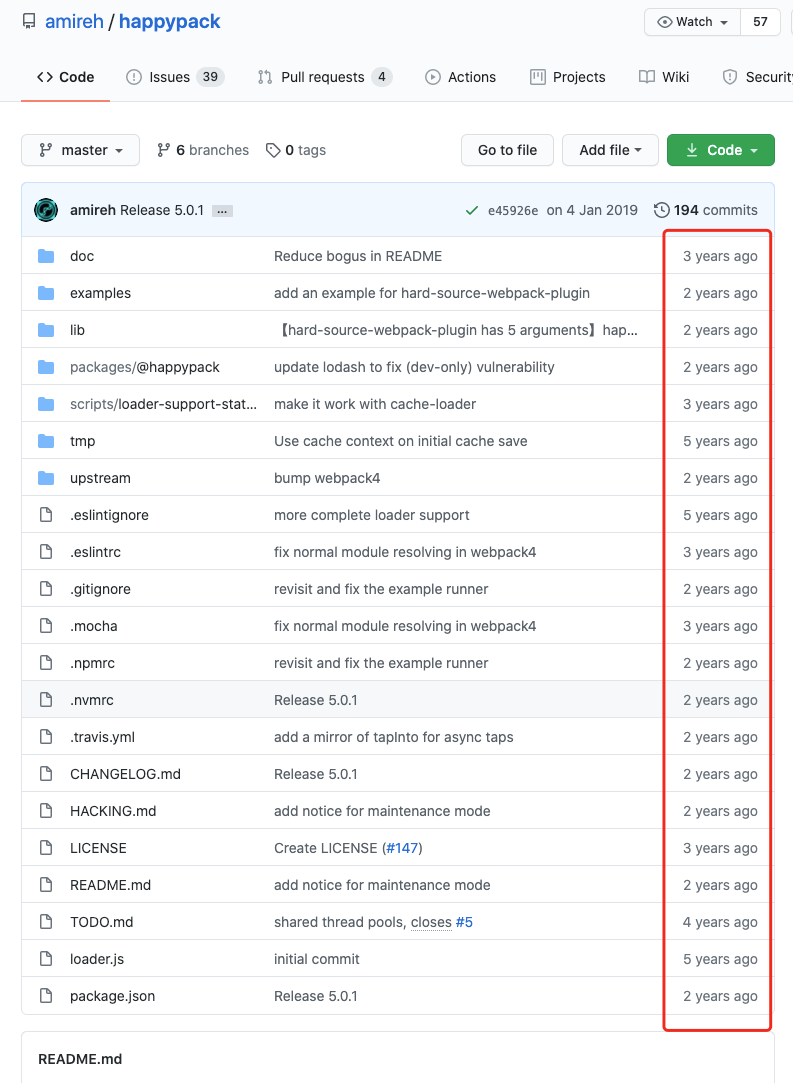Viewport: 793px width, 1083px height.
Task: Expand the commit message ellipsis
Action: pos(222,210)
